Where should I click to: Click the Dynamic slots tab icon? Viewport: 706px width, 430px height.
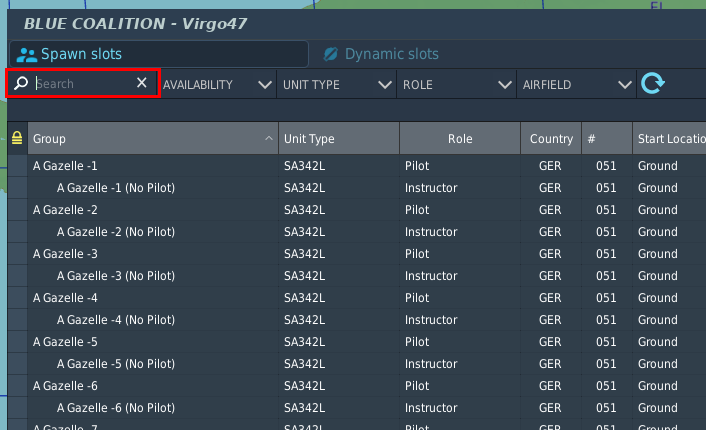(x=330, y=54)
